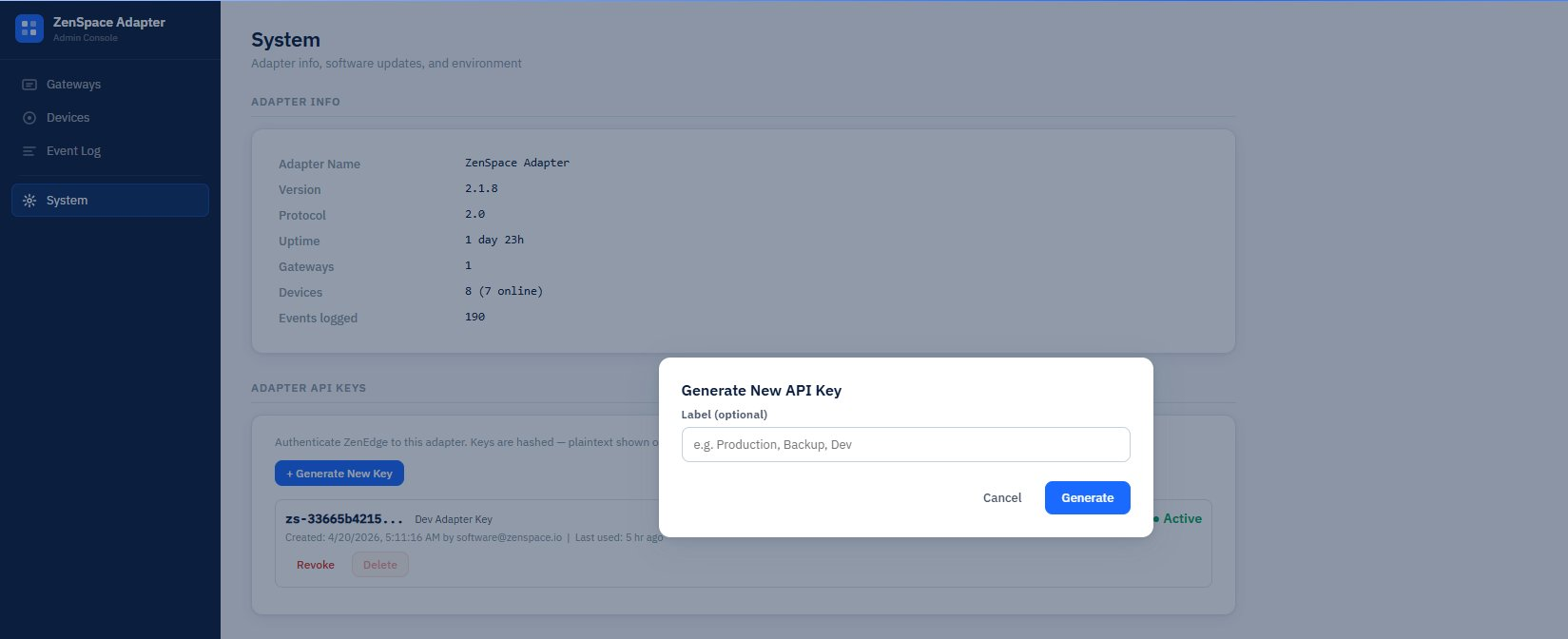Click the uptime value 1 day 23h
This screenshot has width=1568, height=639.
coord(494,240)
